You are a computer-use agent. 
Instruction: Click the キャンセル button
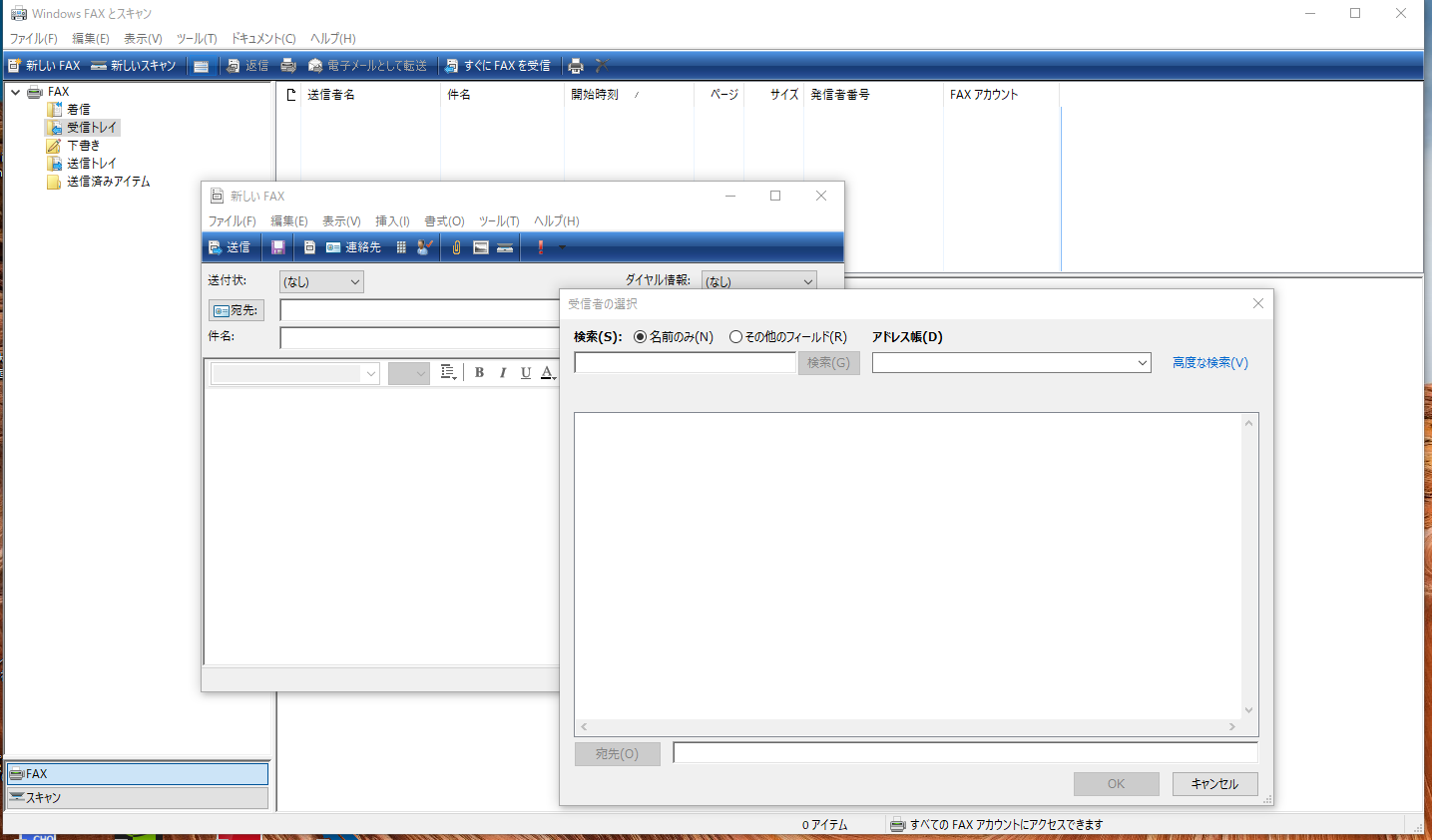point(1214,784)
